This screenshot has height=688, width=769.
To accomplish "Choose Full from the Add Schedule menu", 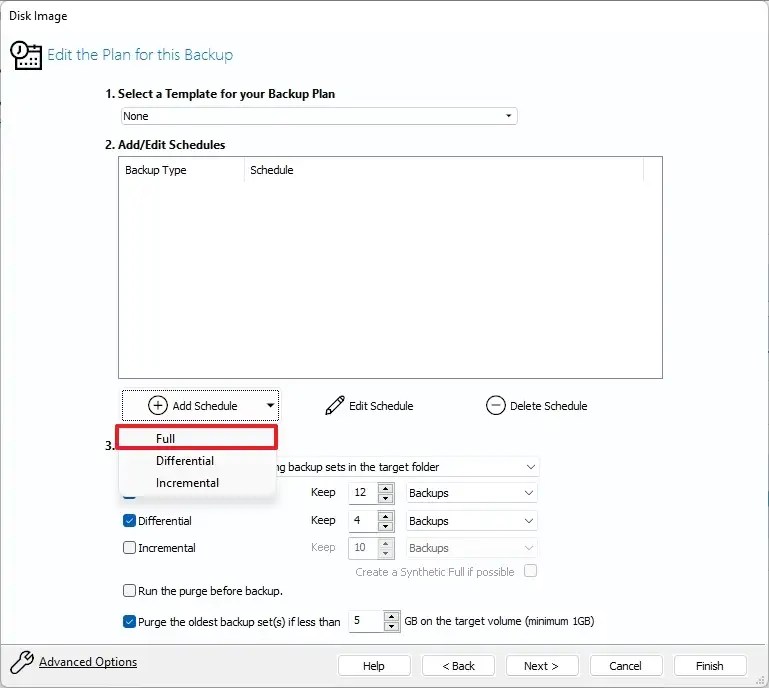I will tap(197, 438).
